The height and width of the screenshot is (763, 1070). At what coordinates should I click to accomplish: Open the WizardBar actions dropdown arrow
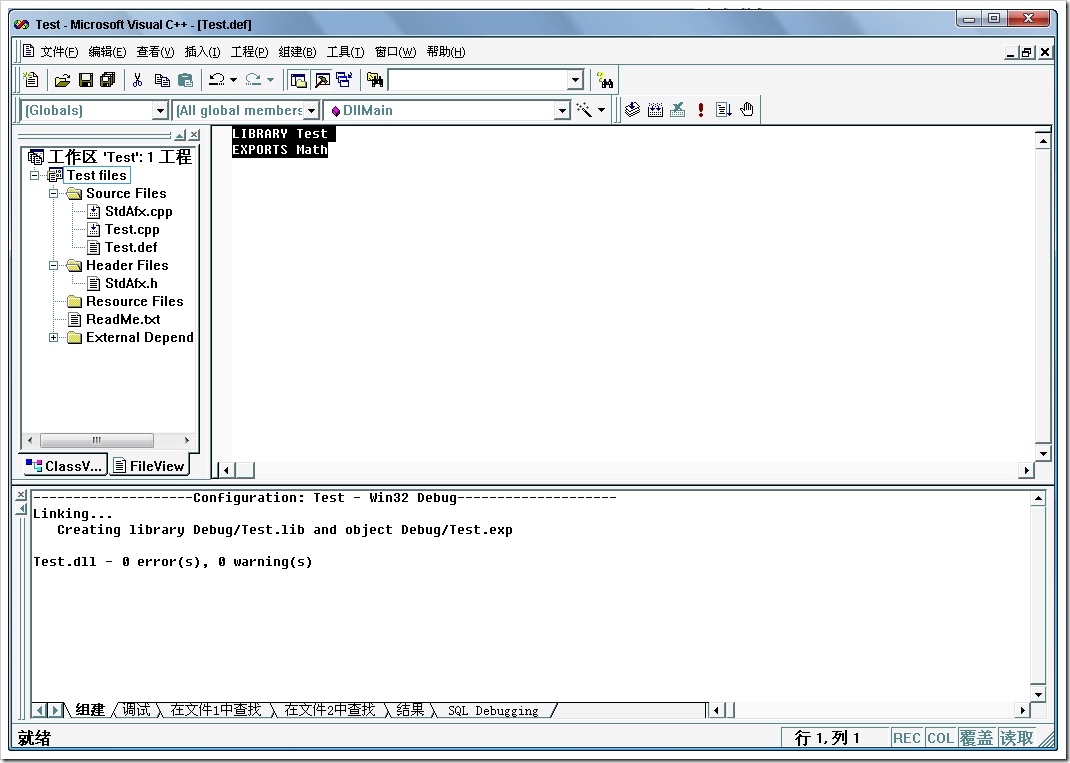coord(601,110)
